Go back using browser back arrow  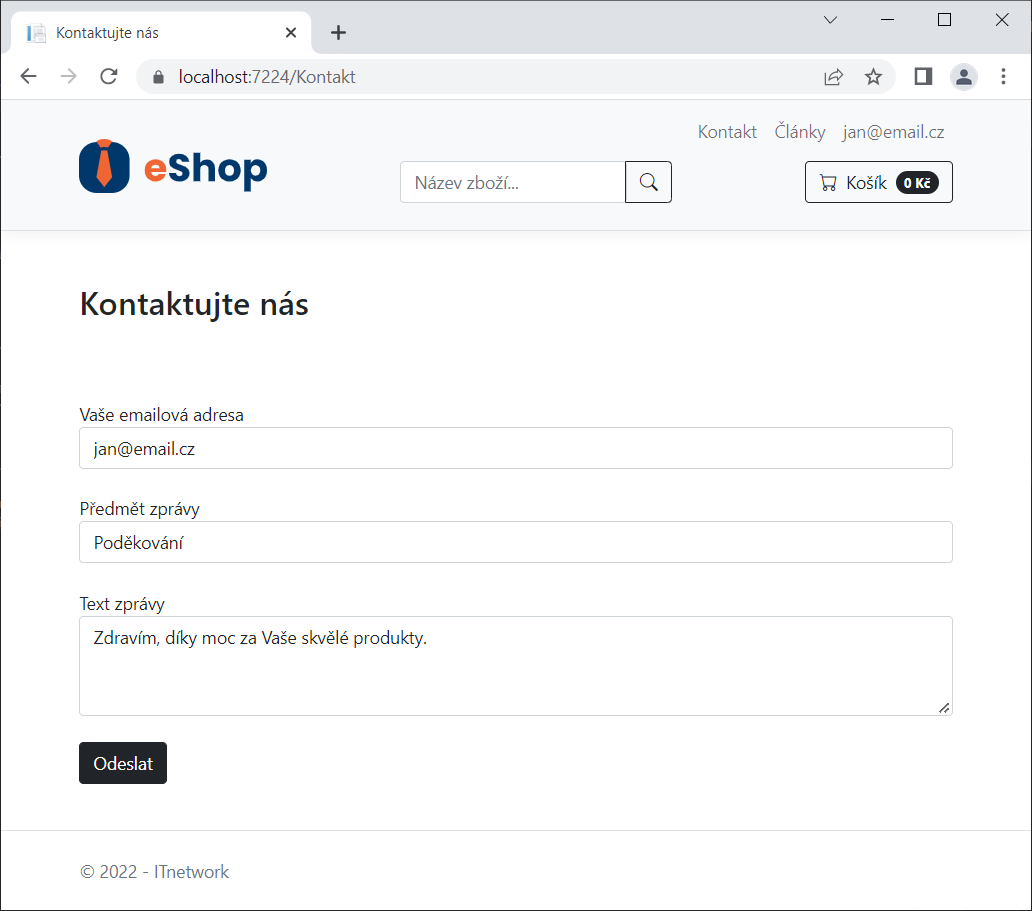(28, 77)
